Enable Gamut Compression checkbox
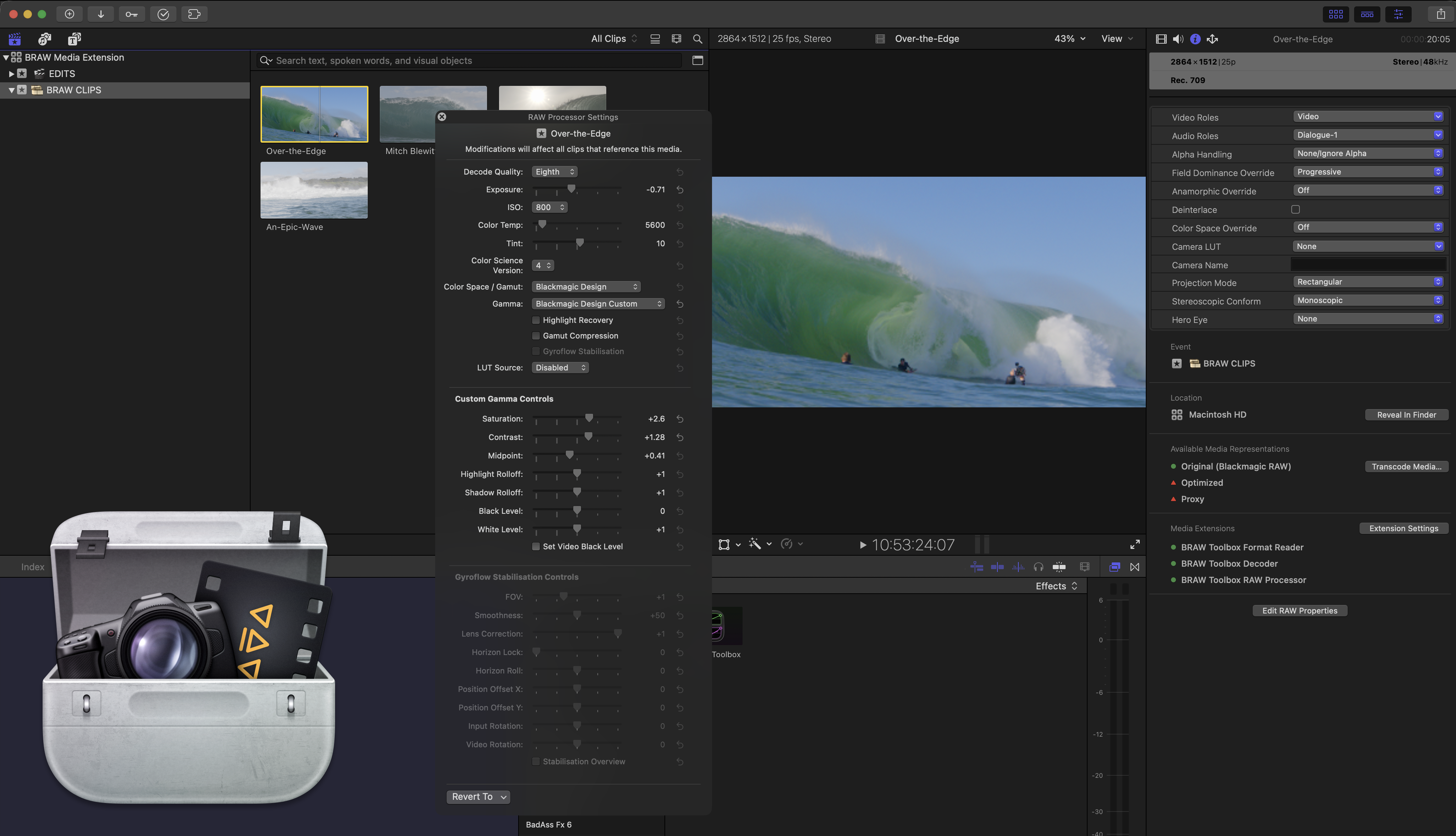 536,336
